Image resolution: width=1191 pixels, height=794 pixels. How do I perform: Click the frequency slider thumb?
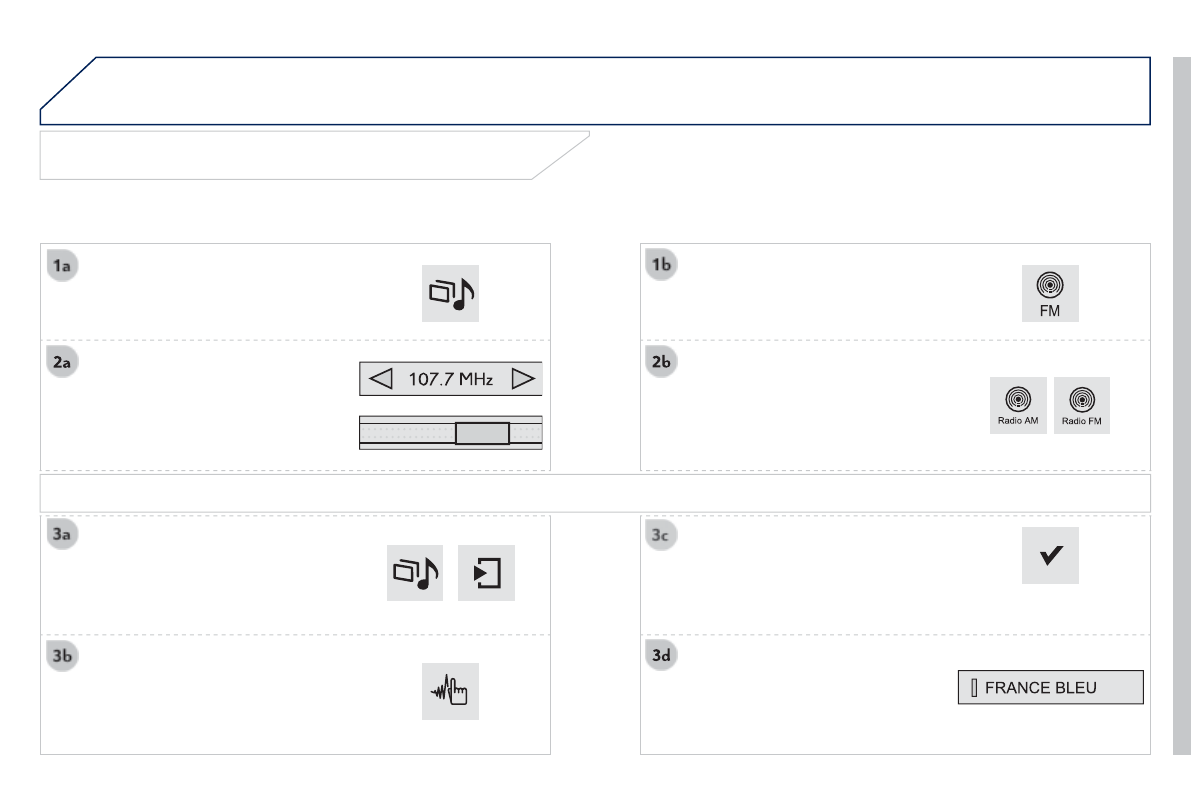tap(482, 433)
